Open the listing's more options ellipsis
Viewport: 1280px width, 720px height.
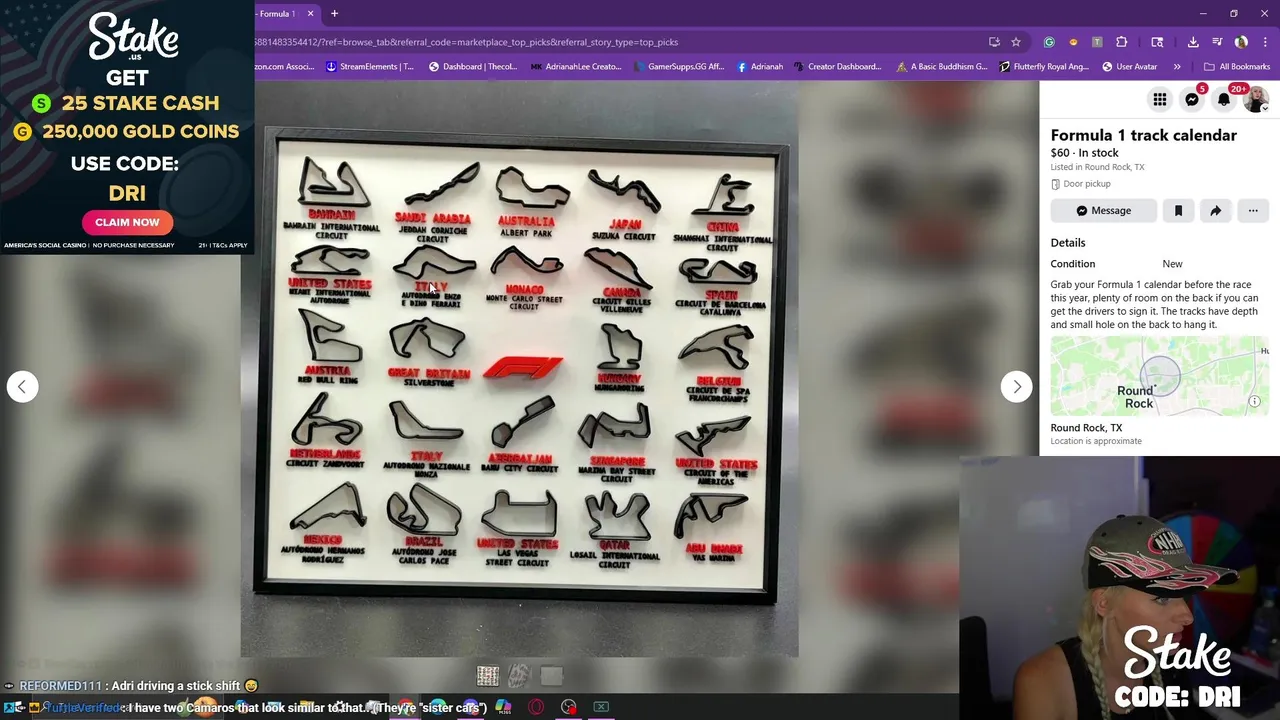pos(1253,211)
